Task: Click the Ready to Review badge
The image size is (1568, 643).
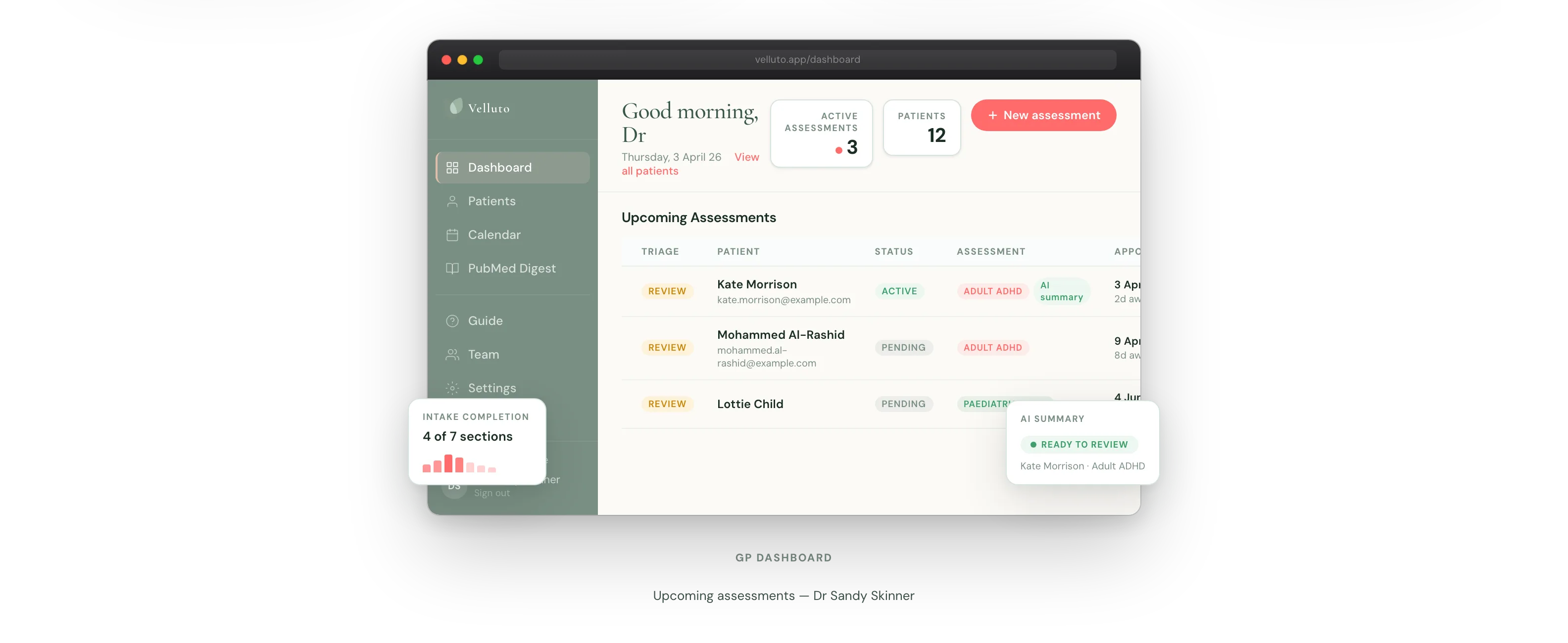Action: (1078, 445)
